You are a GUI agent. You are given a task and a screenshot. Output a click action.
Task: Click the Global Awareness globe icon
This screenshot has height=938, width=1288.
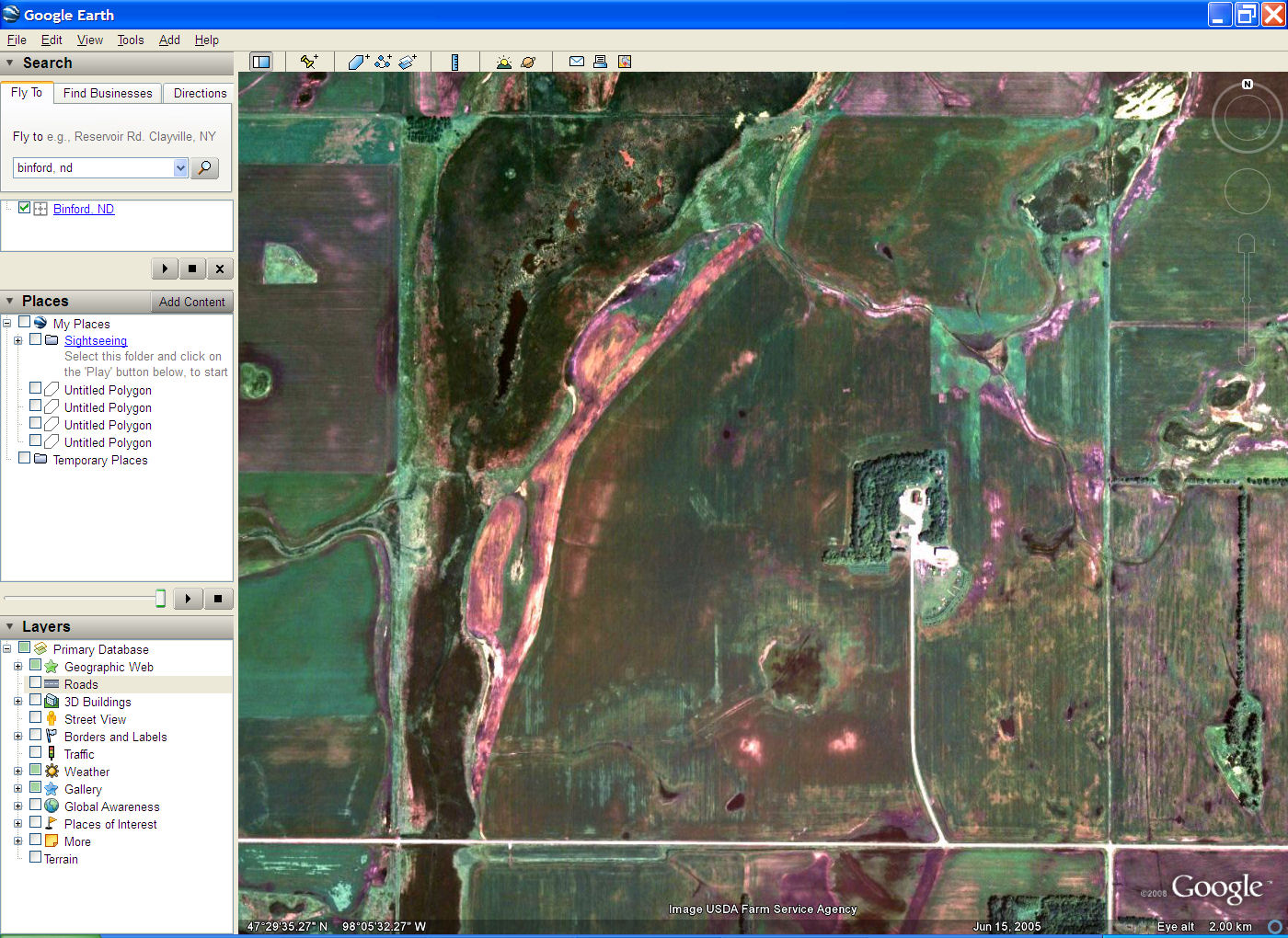[x=52, y=806]
